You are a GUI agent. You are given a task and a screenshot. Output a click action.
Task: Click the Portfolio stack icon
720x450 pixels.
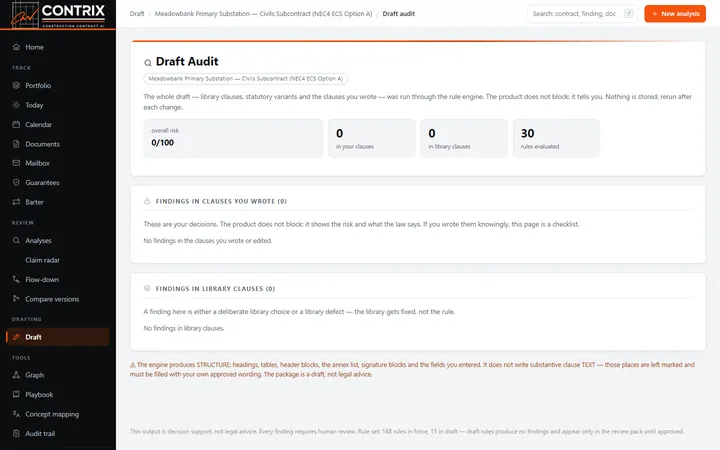pos(16,85)
